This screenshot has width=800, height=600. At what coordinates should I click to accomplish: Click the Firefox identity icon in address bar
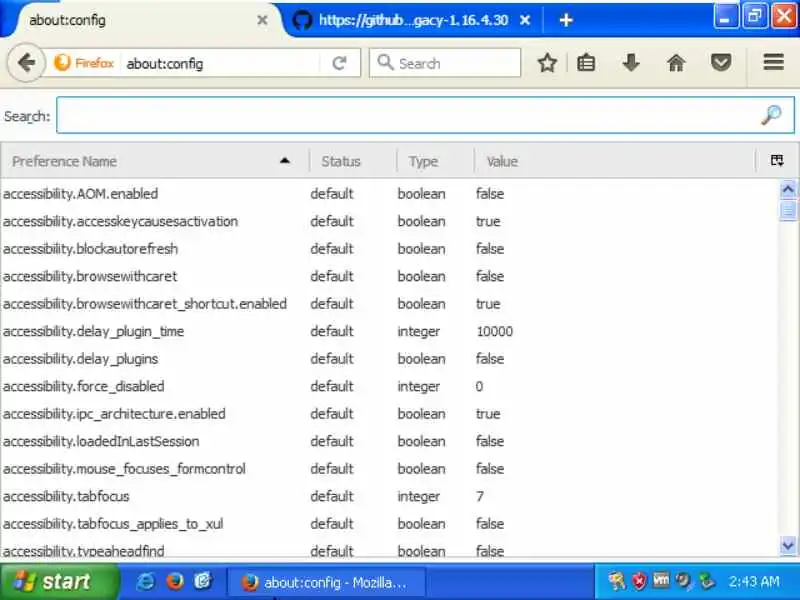point(62,63)
